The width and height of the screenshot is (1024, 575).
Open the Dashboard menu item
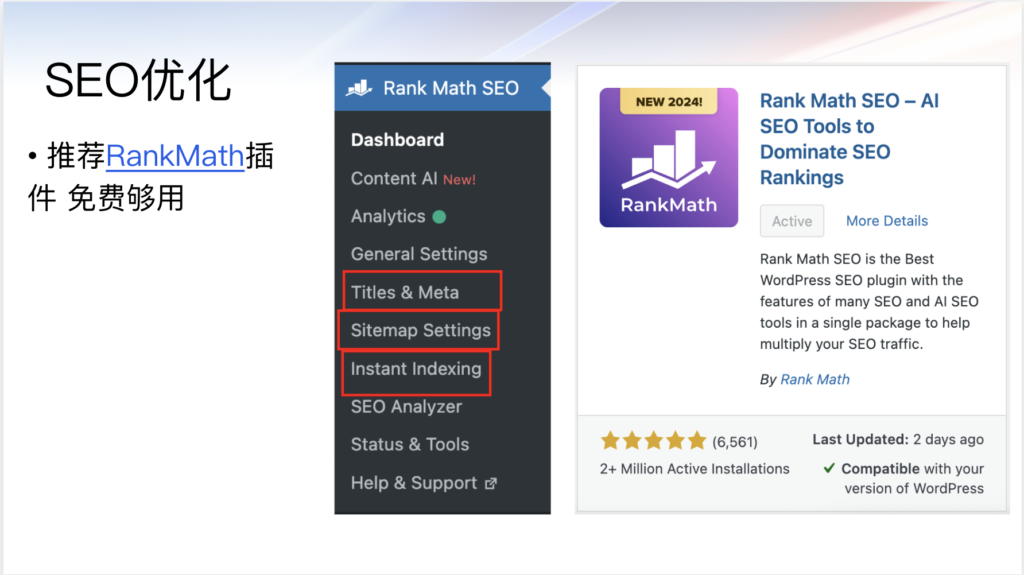(x=397, y=140)
